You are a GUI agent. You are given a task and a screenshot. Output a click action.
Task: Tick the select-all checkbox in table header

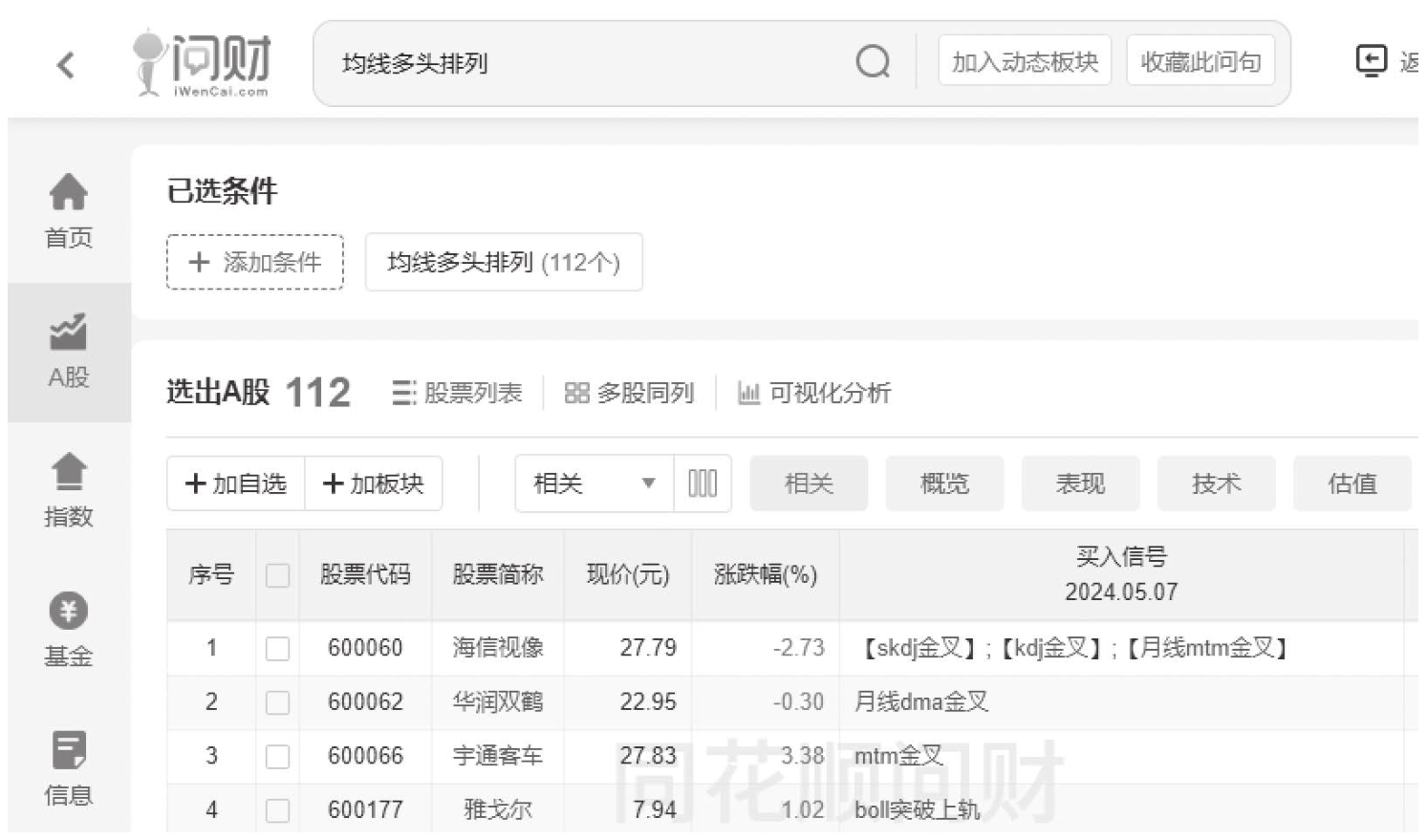coord(277,575)
